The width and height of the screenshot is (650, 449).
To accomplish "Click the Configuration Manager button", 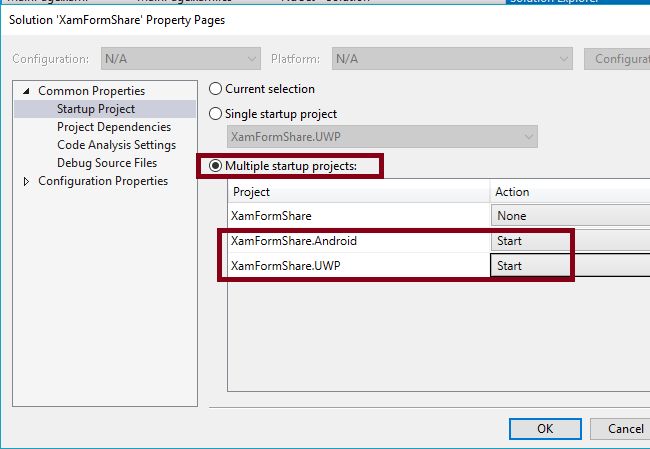I will tap(617, 59).
